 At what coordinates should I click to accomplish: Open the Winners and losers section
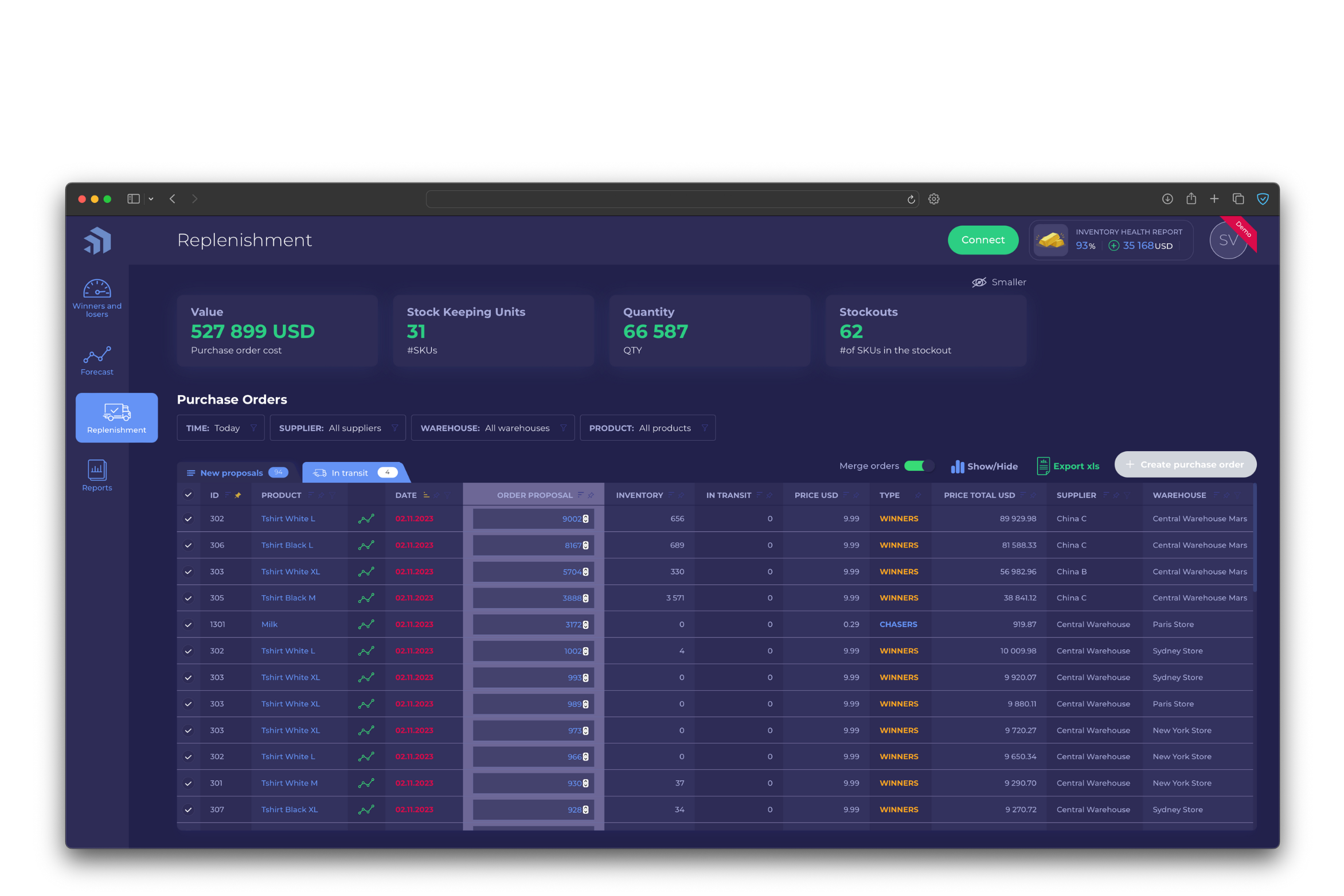click(96, 296)
